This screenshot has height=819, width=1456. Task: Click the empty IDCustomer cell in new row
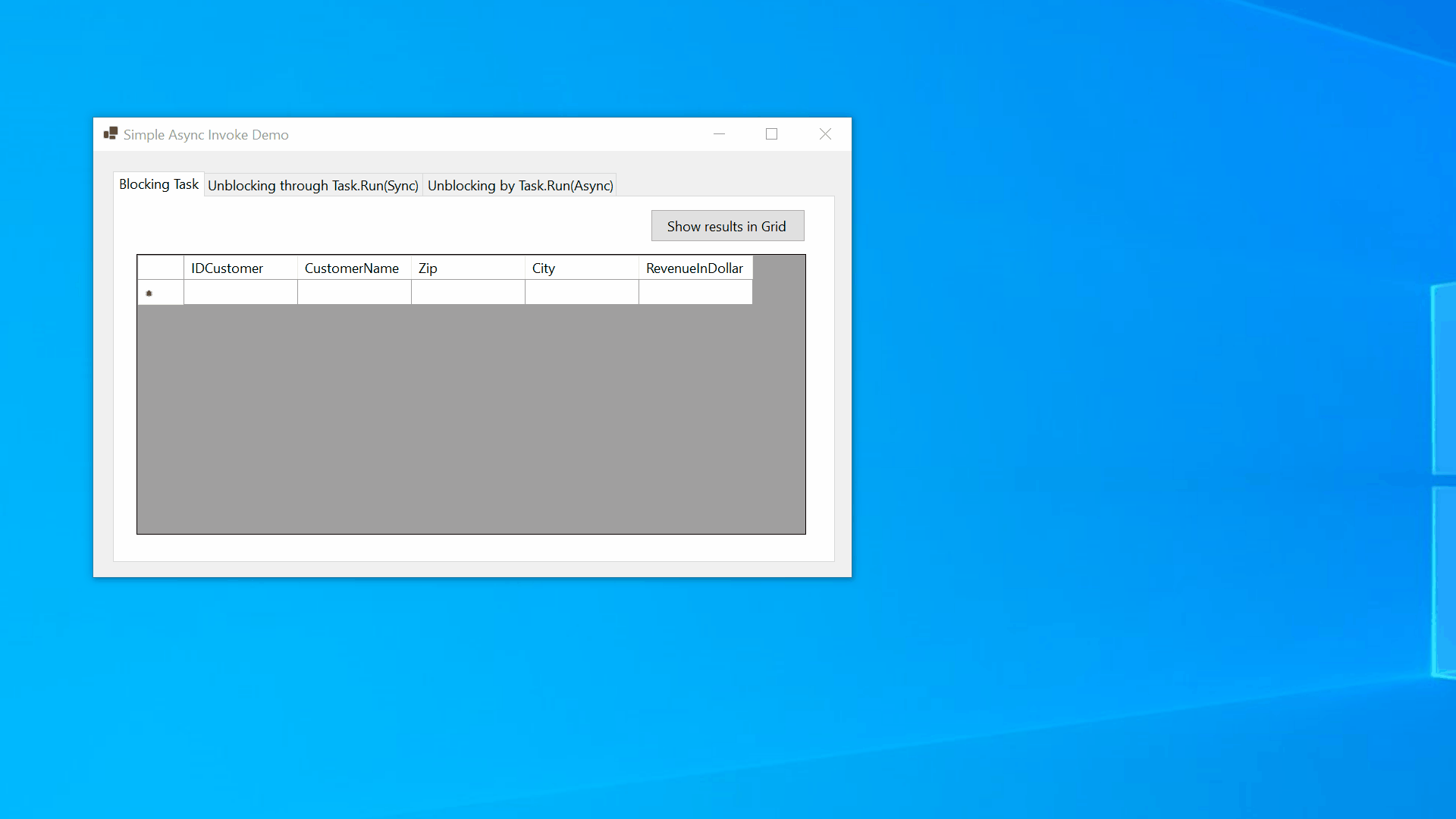point(240,292)
